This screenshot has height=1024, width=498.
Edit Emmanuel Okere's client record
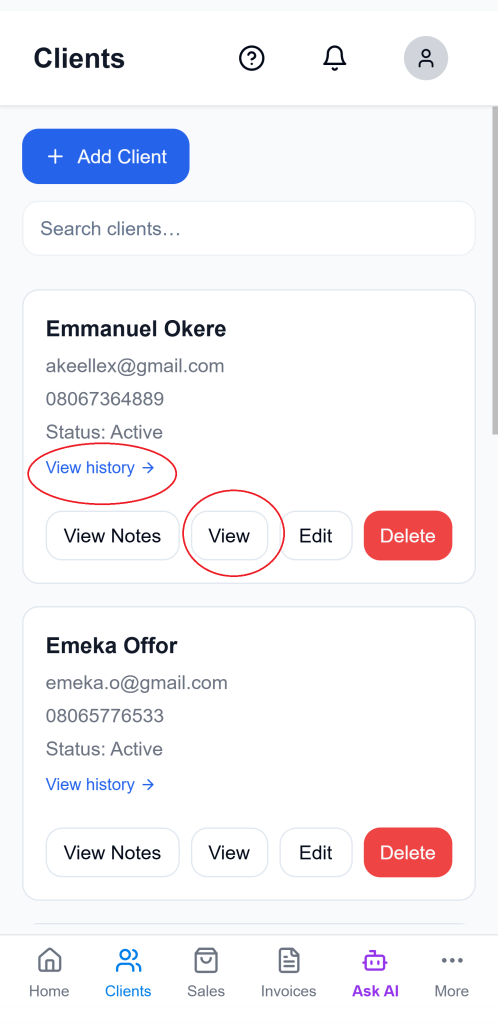pos(316,536)
